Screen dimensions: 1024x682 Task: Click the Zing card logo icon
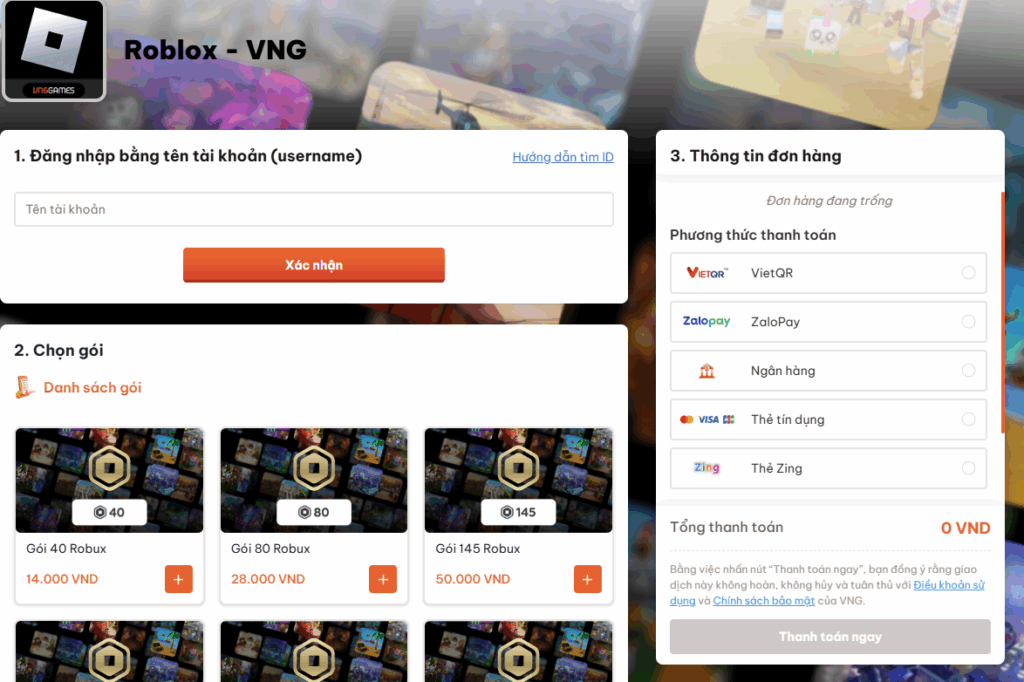pos(707,468)
